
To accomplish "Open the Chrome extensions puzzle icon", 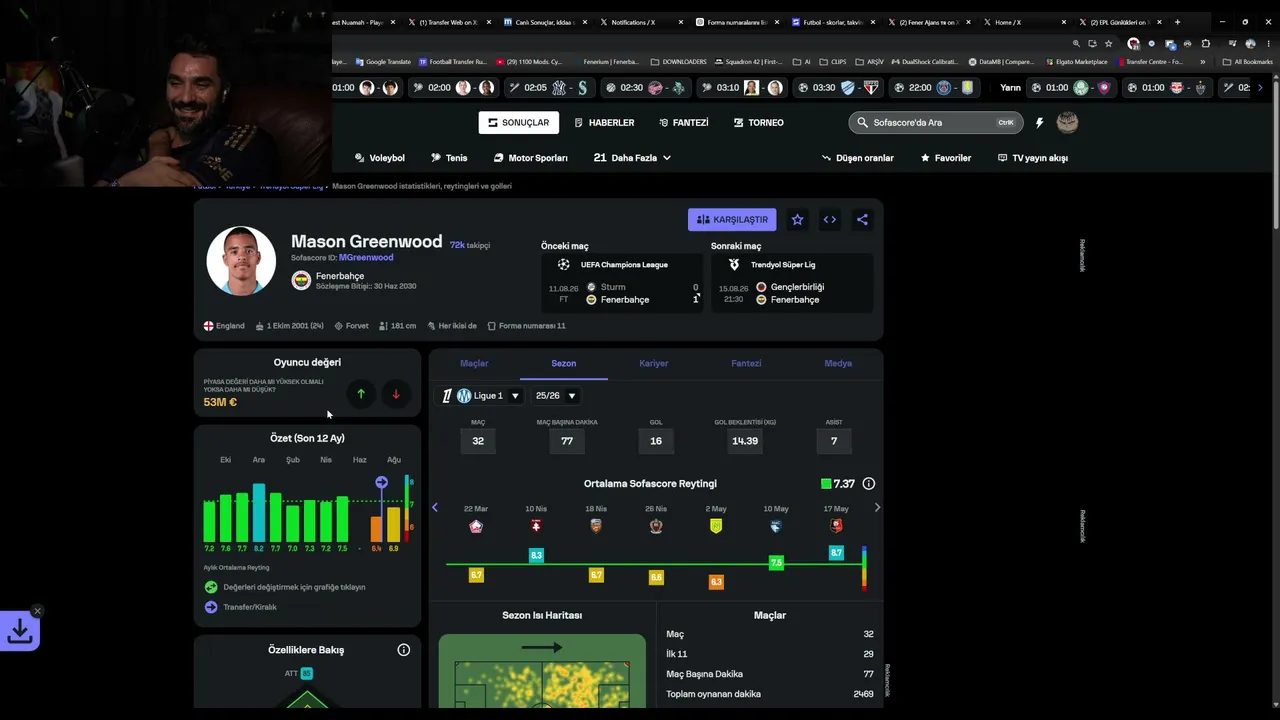I will click(1205, 44).
